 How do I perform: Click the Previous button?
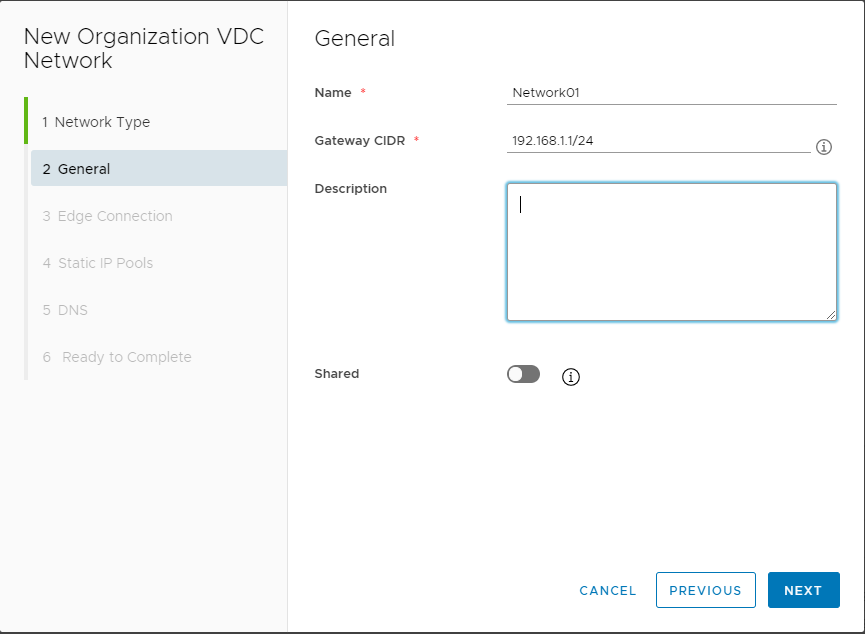[706, 590]
